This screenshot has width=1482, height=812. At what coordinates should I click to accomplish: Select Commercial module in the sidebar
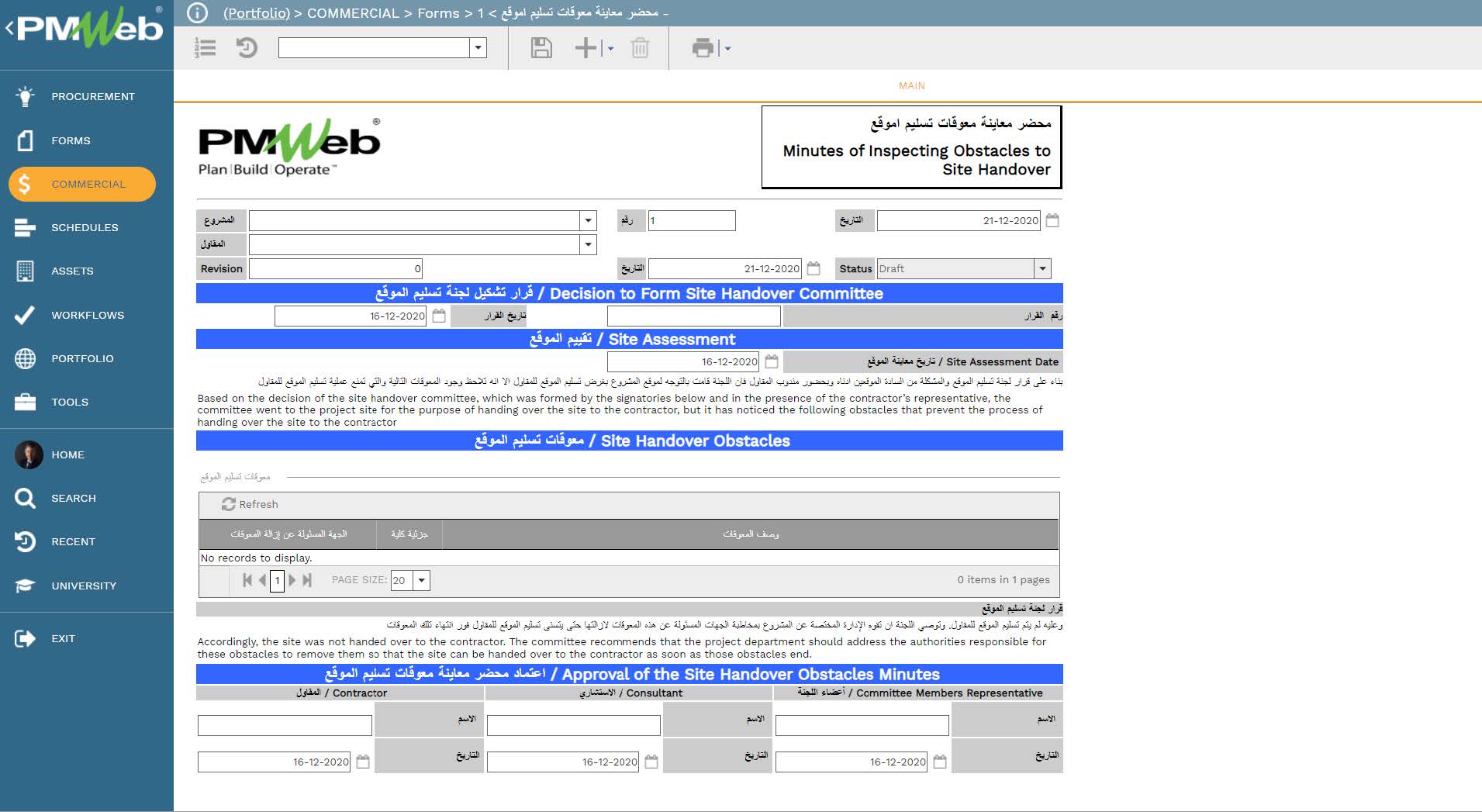[82, 184]
